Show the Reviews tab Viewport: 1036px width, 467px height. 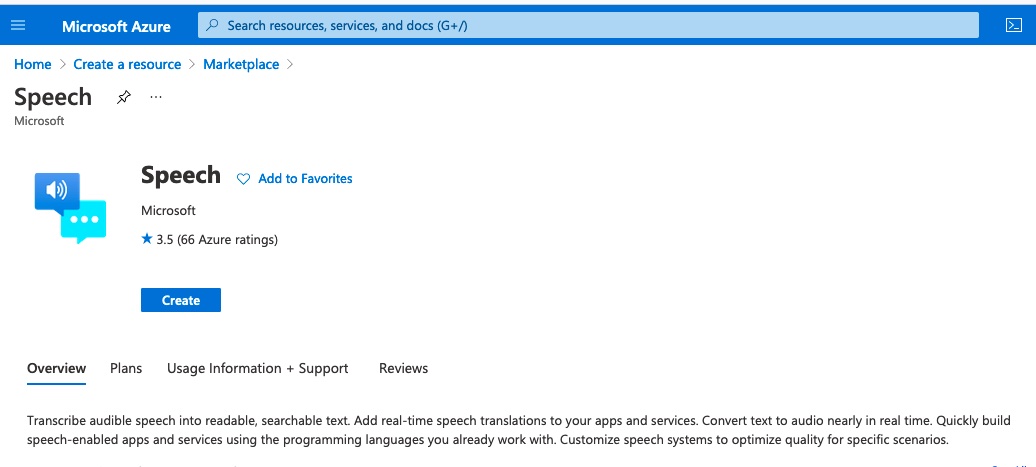tap(404, 369)
